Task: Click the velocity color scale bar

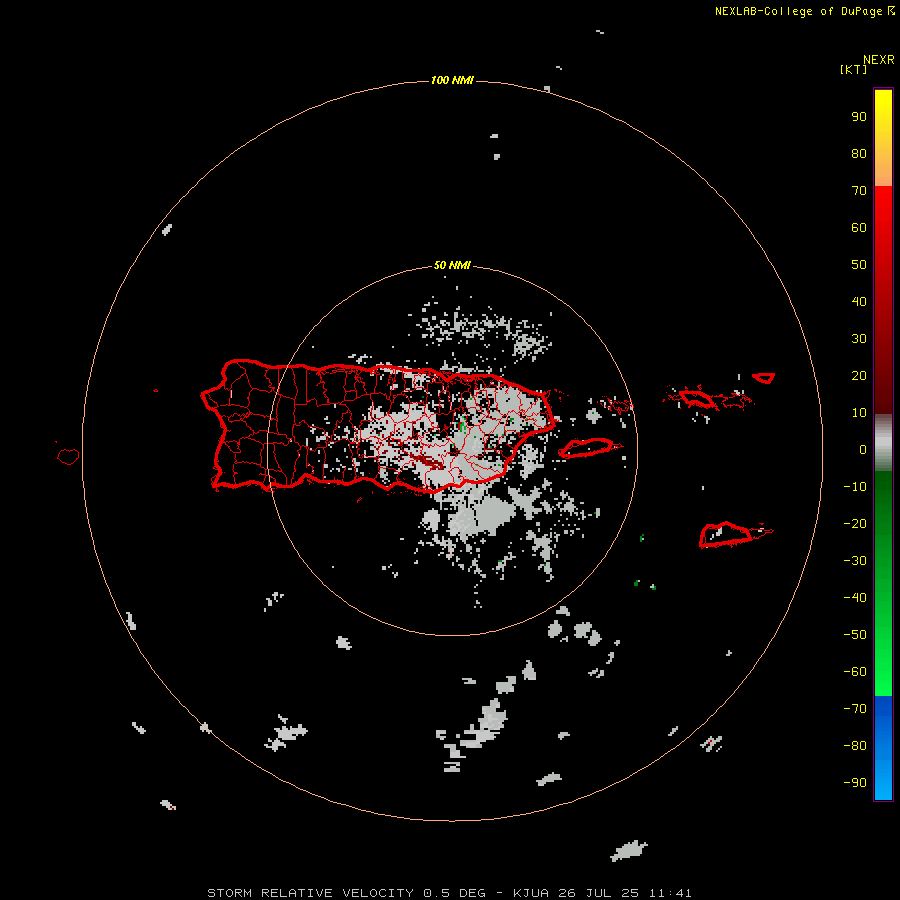Action: 883,444
